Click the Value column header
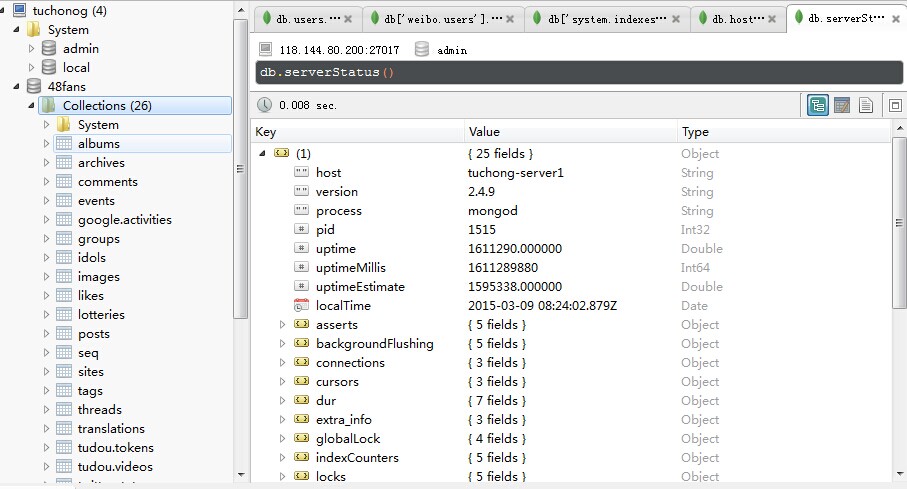This screenshot has width=907, height=489. (x=484, y=132)
